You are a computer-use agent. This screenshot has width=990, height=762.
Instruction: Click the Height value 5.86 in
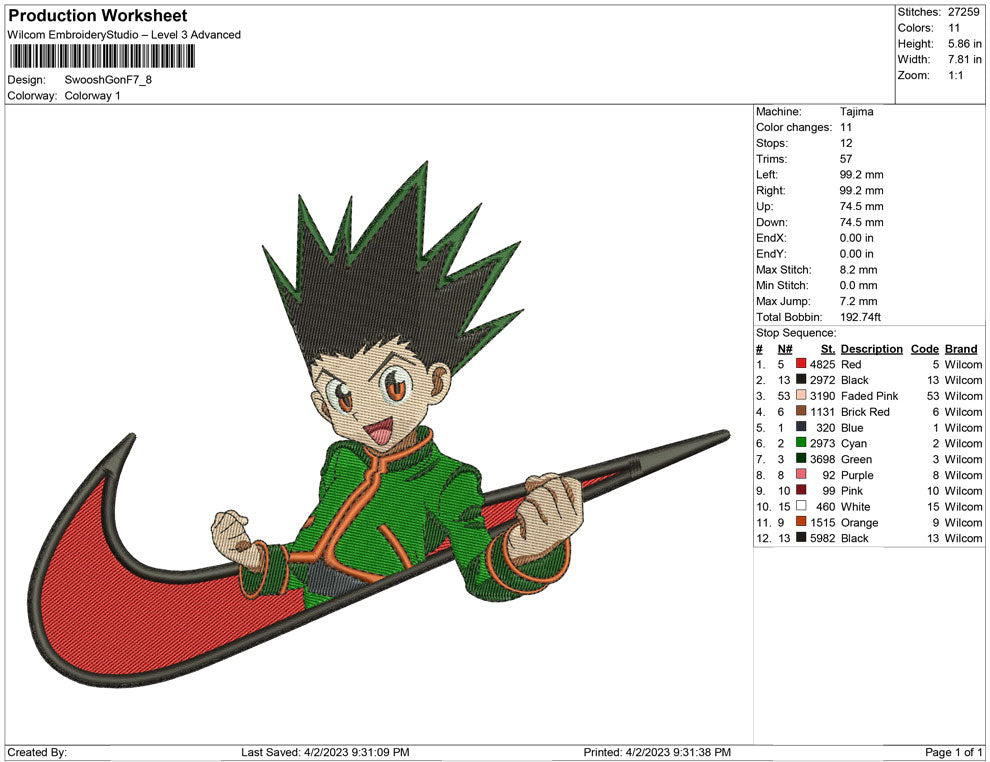point(965,44)
